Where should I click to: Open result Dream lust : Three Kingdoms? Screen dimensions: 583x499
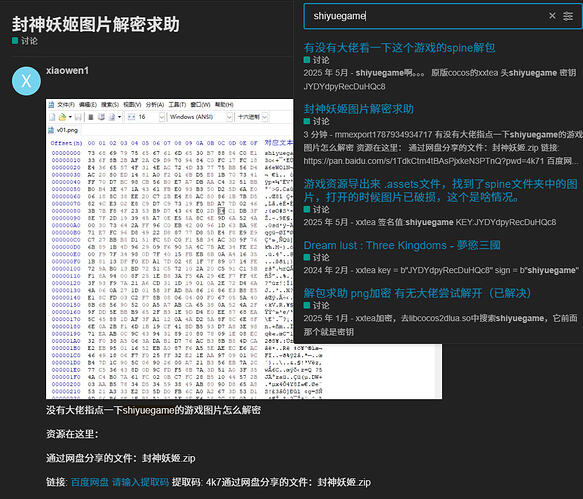(402, 245)
